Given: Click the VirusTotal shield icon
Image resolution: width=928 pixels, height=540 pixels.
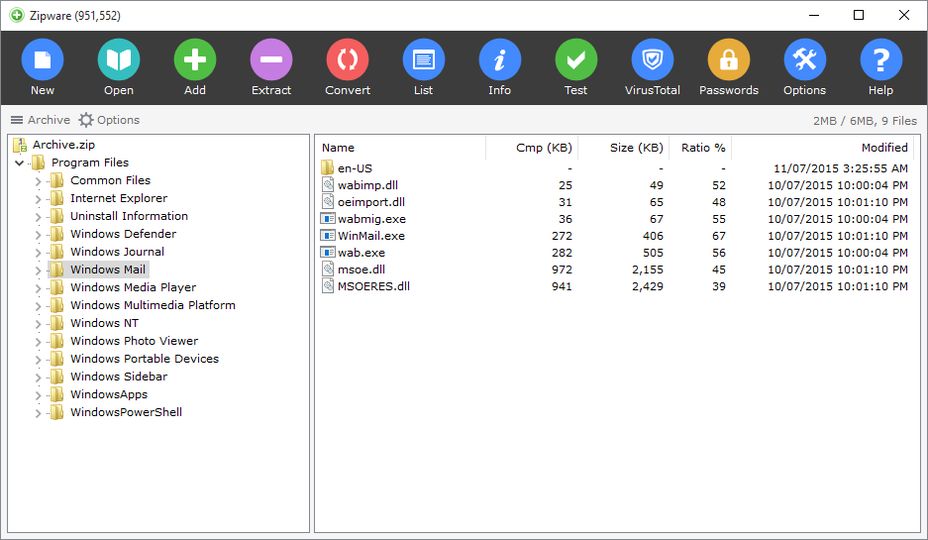Looking at the screenshot, I should click(652, 59).
